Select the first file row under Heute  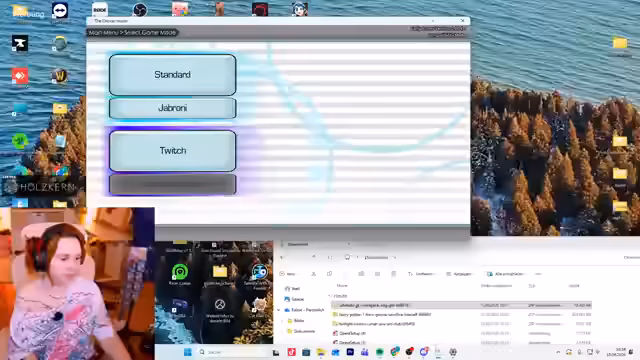tap(461, 305)
